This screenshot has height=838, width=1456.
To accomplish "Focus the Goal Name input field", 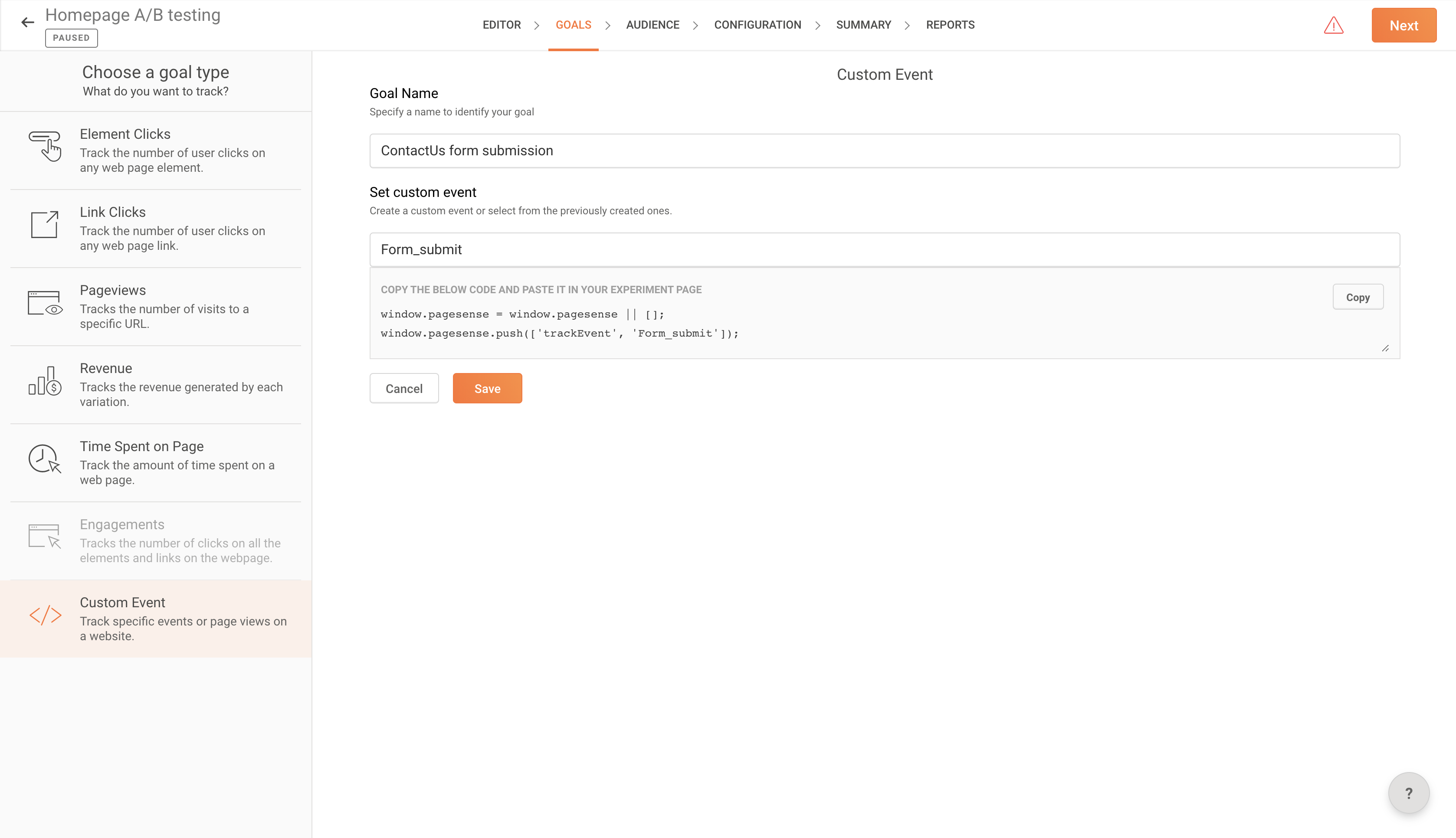I will pos(884,151).
